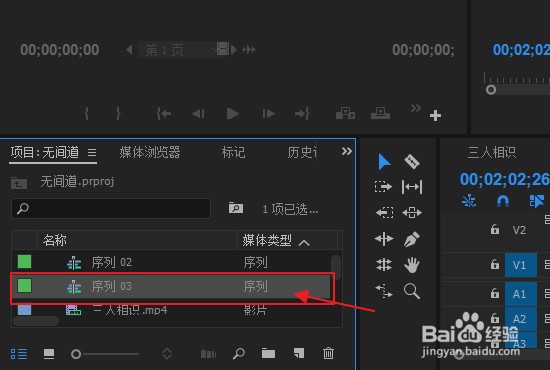Select the Pen tool
The image size is (550, 370).
[x=412, y=239]
